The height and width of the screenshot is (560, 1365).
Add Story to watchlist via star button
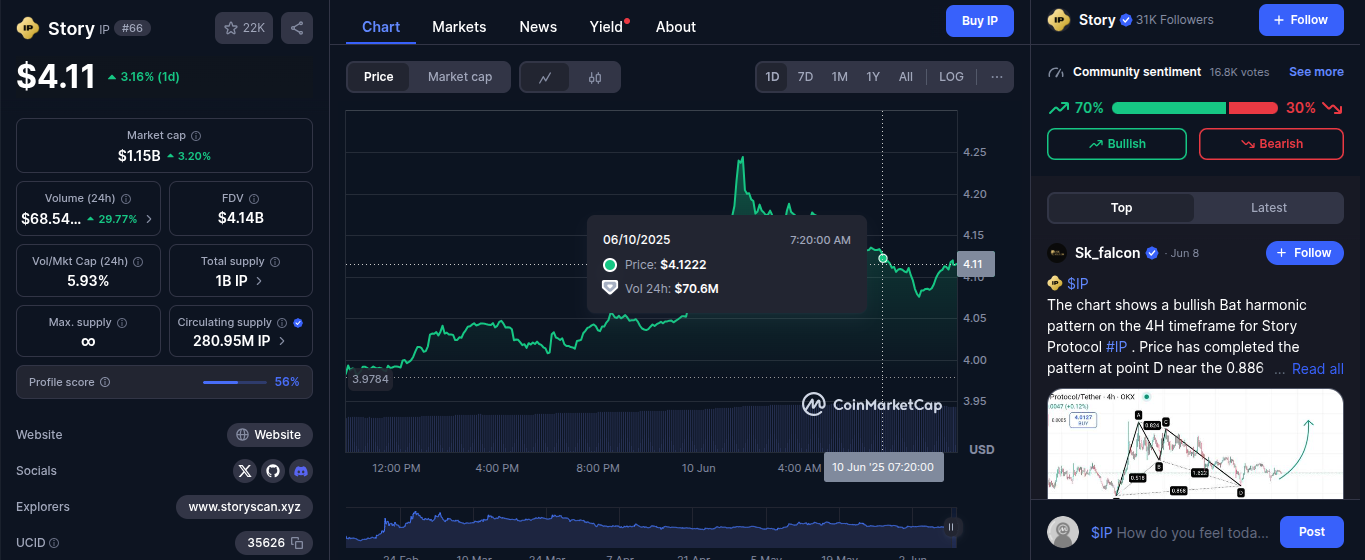coord(244,28)
